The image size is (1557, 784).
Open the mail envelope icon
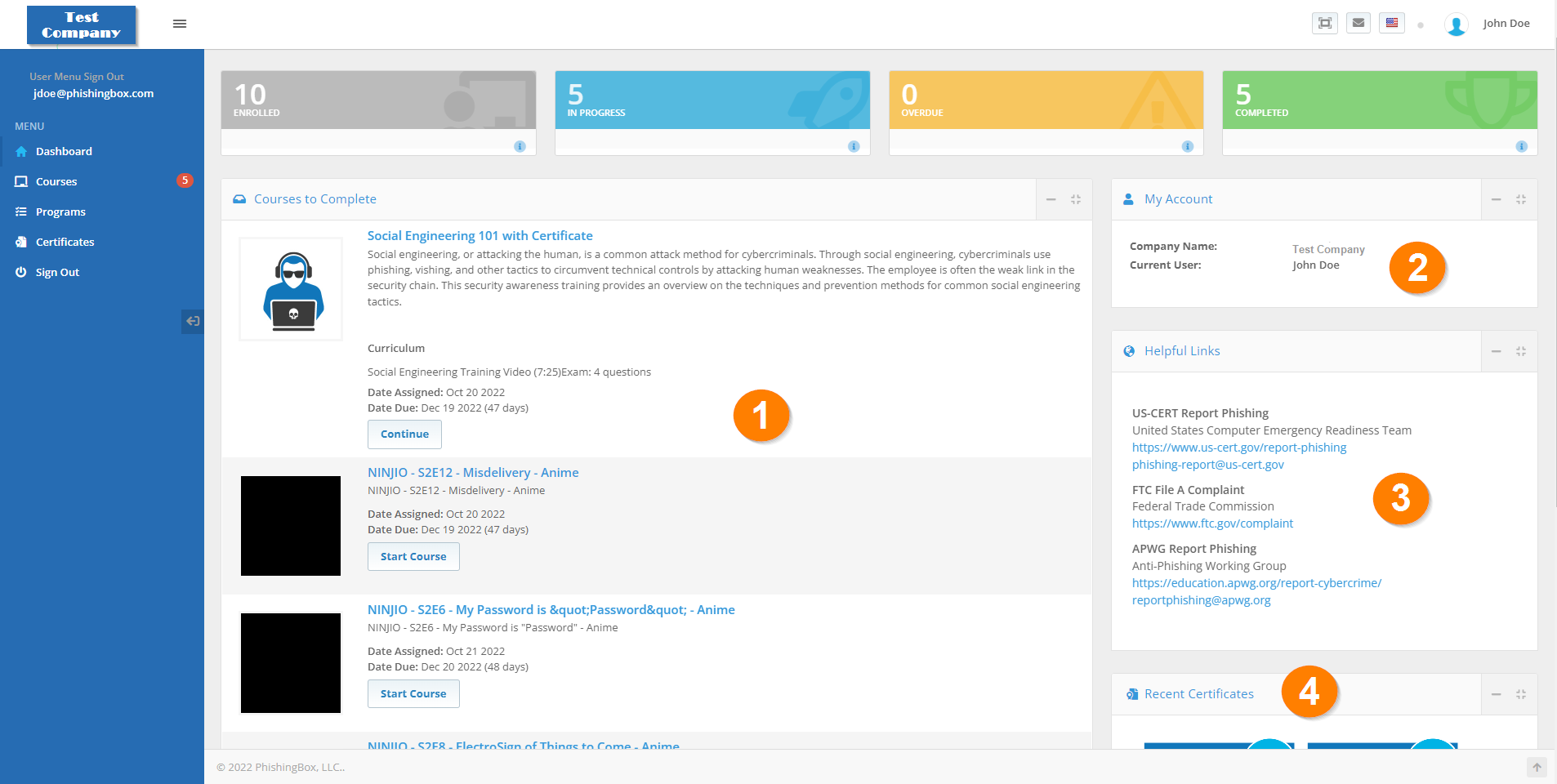coord(1358,23)
